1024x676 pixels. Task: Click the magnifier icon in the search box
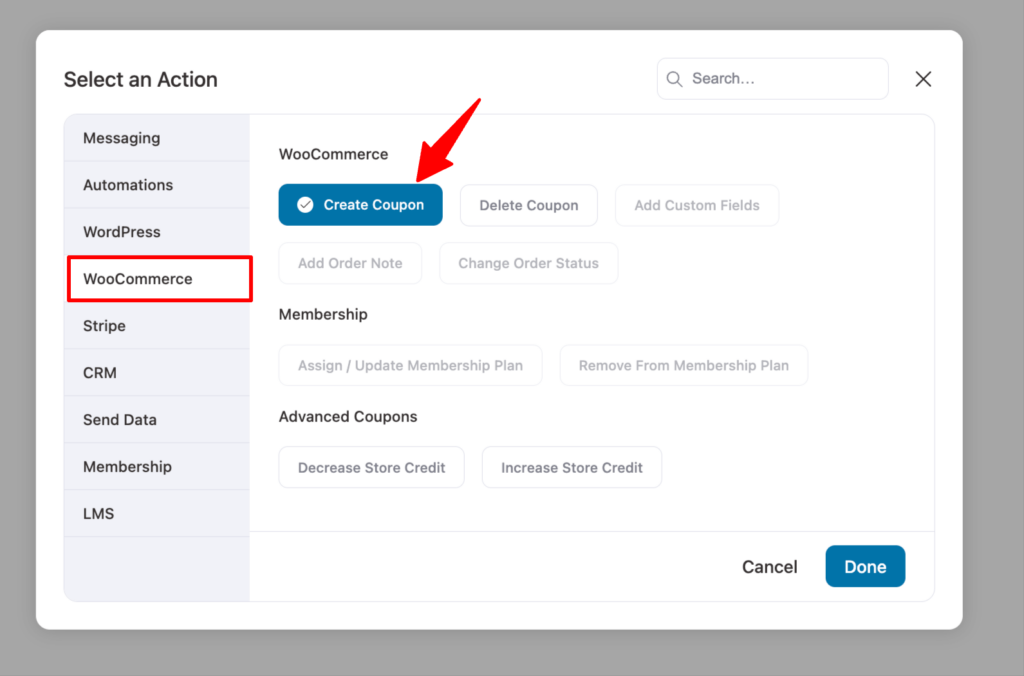click(x=674, y=79)
